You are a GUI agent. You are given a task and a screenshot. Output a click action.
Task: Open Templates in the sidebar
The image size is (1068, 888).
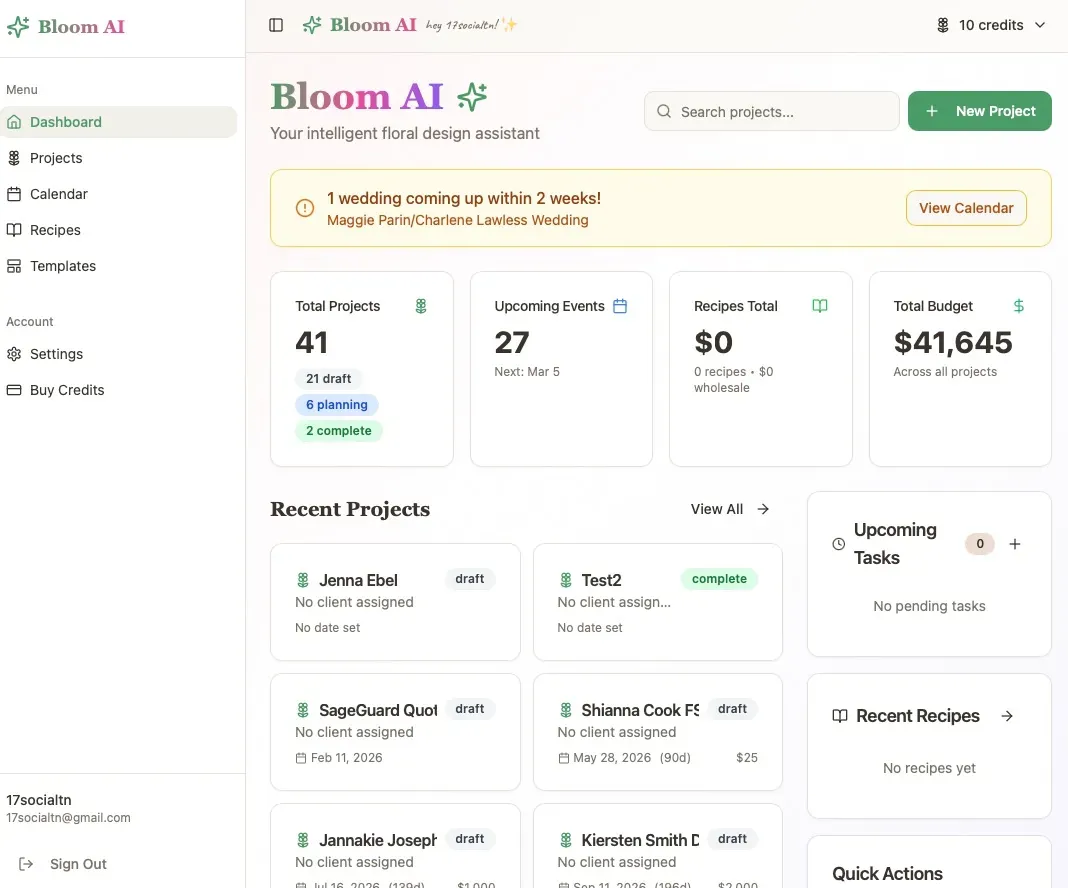pyautogui.click(x=119, y=266)
